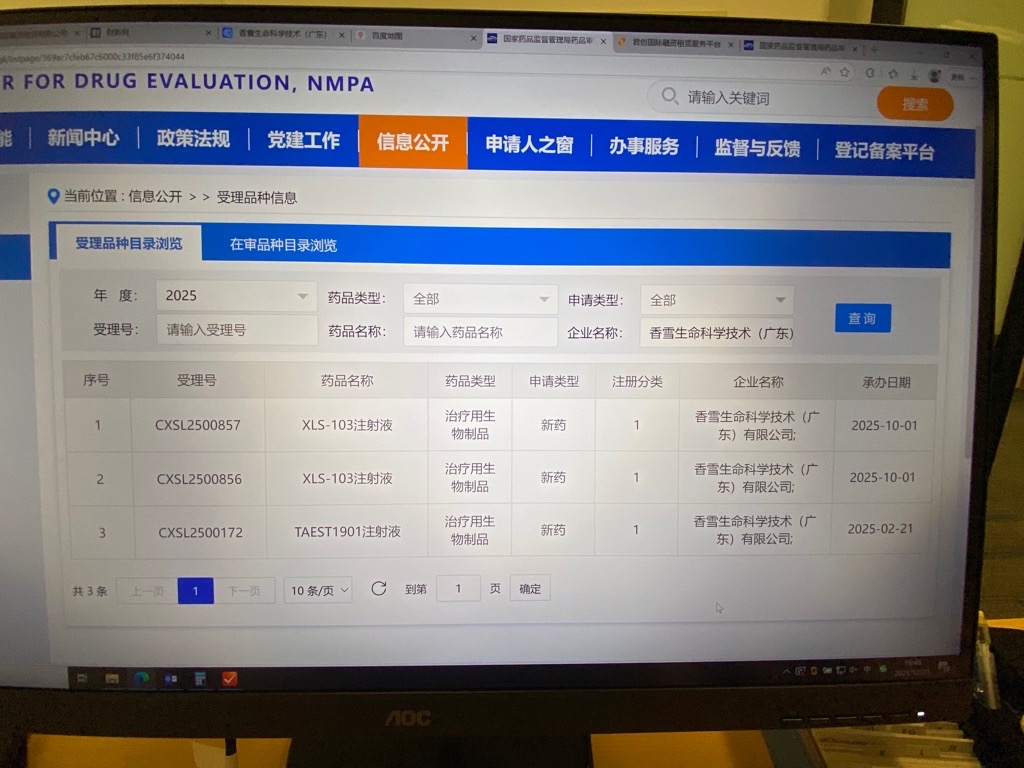Click the 确定 page jump button
This screenshot has height=768, width=1024.
(530, 588)
